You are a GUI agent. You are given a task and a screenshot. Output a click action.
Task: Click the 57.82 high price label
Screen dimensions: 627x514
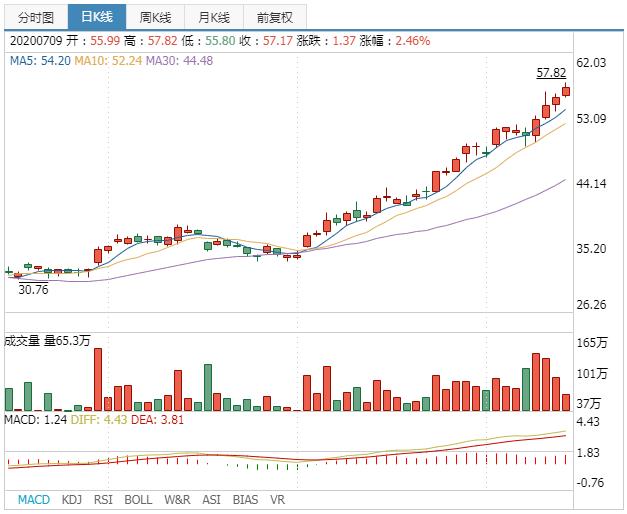coord(551,73)
